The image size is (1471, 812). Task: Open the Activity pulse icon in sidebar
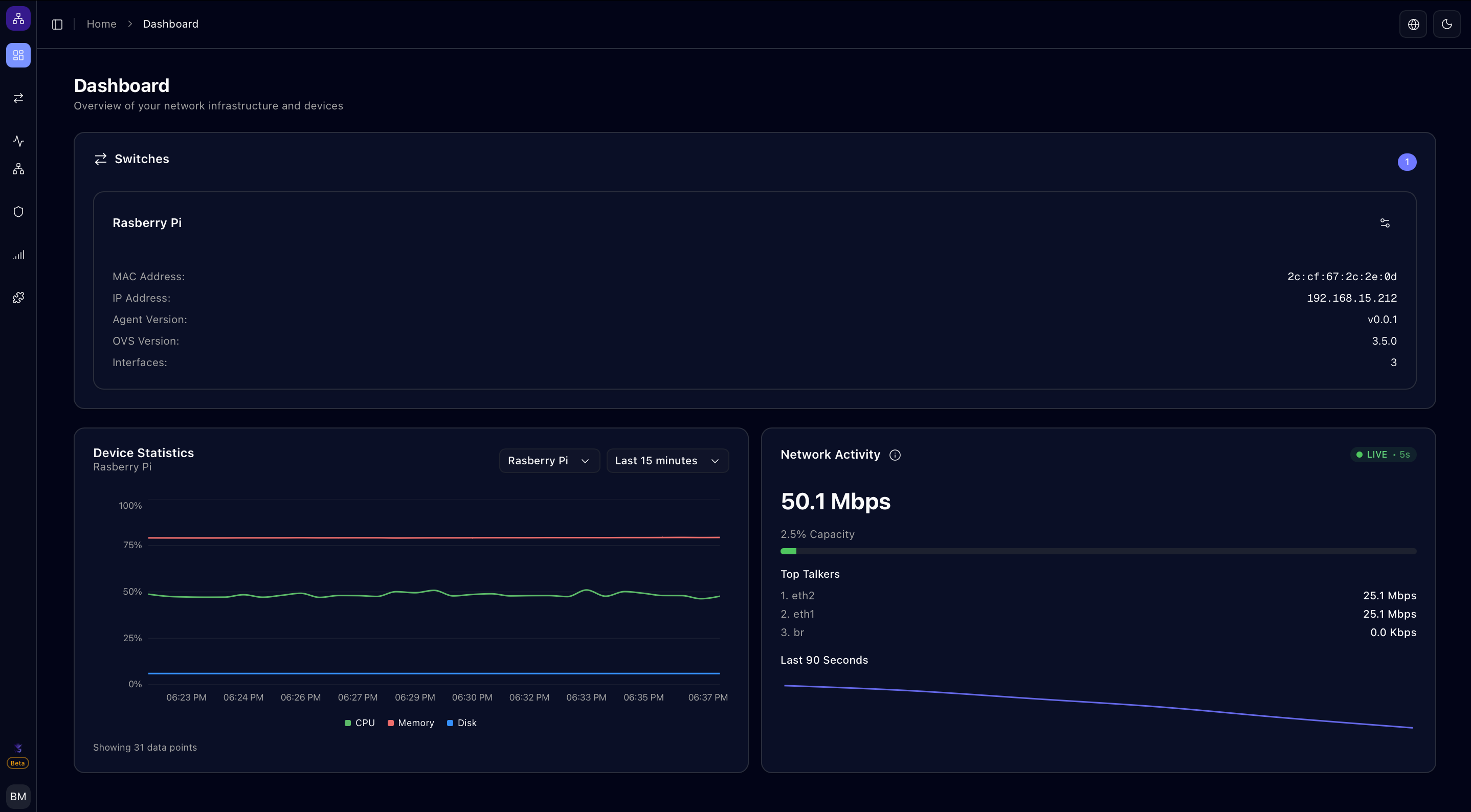pyautogui.click(x=18, y=141)
